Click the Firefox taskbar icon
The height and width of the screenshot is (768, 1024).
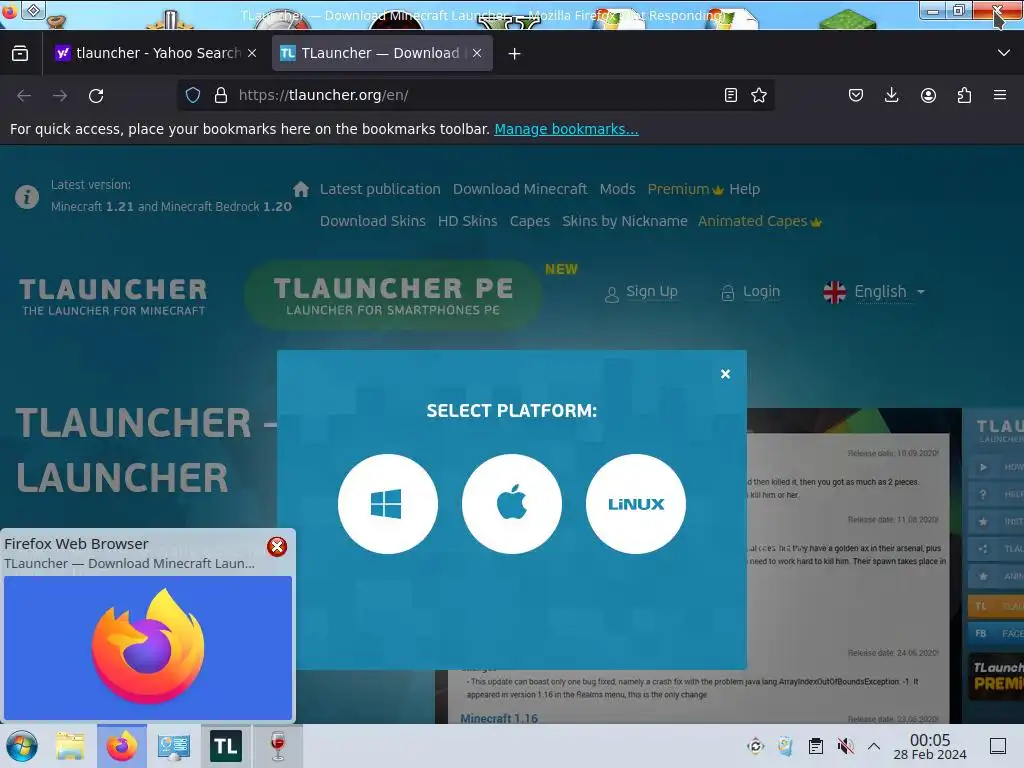pyautogui.click(x=122, y=746)
